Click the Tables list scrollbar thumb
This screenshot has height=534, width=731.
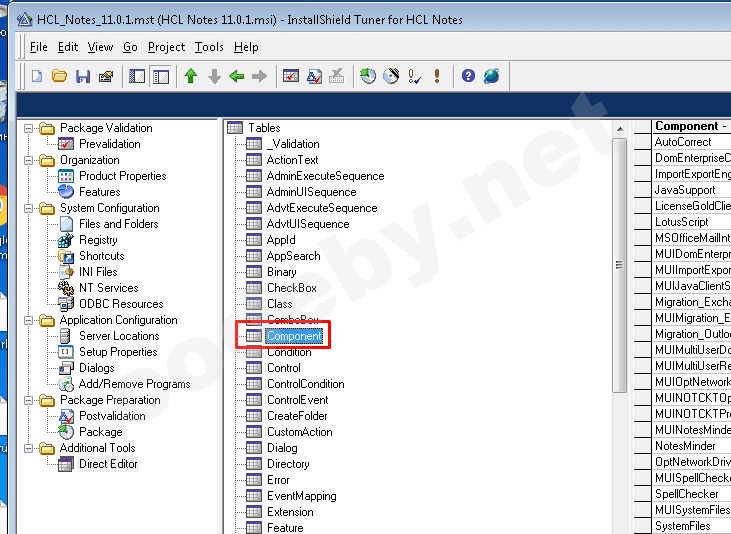(619, 265)
